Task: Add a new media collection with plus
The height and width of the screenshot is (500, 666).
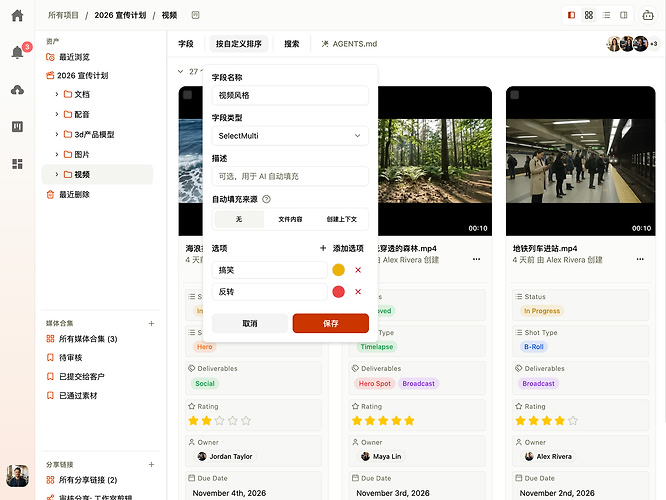Action: pos(151,324)
